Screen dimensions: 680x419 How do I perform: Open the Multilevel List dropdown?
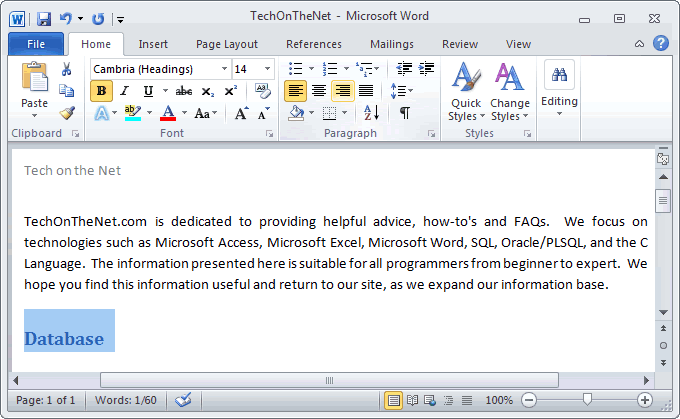click(x=376, y=69)
